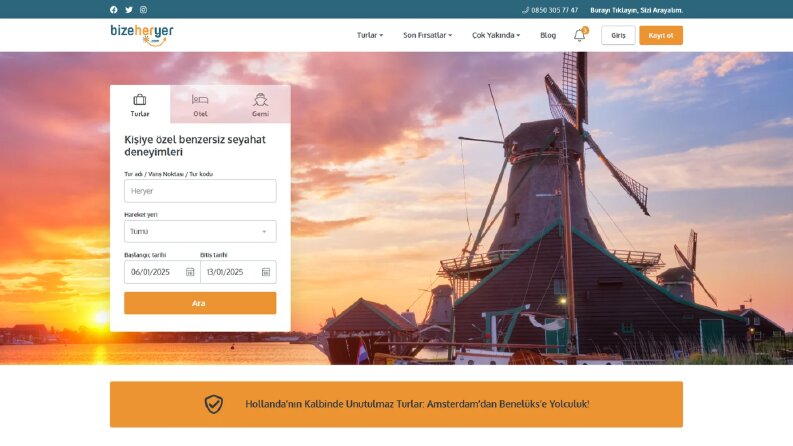The width and height of the screenshot is (793, 446).
Task: Click the Başlangıç tarihi date field
Action: (x=162, y=272)
